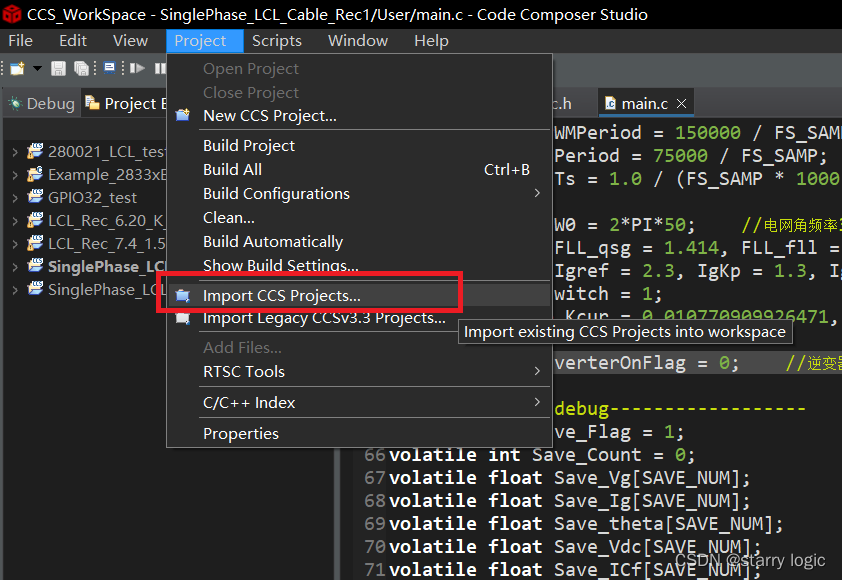Image resolution: width=842 pixels, height=580 pixels.
Task: Select Build All from the menu
Action: click(x=359, y=170)
